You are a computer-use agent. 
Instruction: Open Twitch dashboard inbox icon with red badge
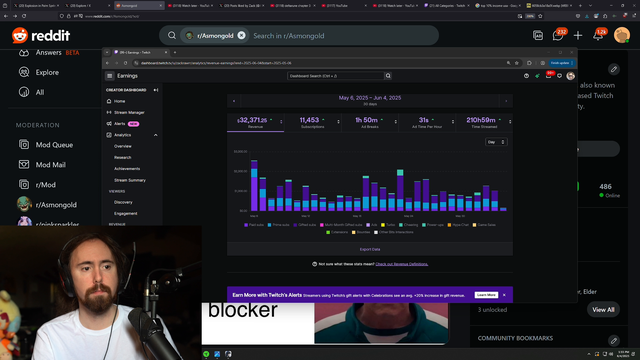pyautogui.click(x=549, y=76)
